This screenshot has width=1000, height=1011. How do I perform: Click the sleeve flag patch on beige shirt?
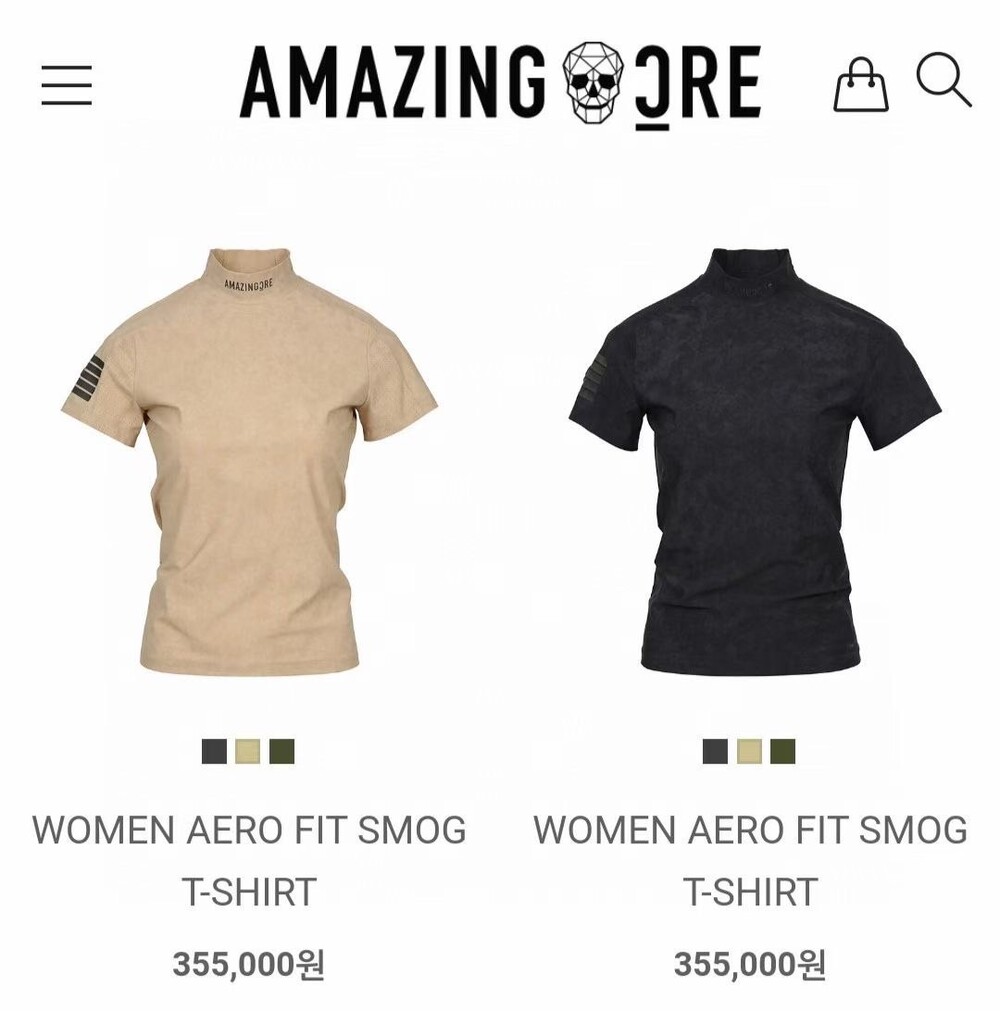(87, 377)
